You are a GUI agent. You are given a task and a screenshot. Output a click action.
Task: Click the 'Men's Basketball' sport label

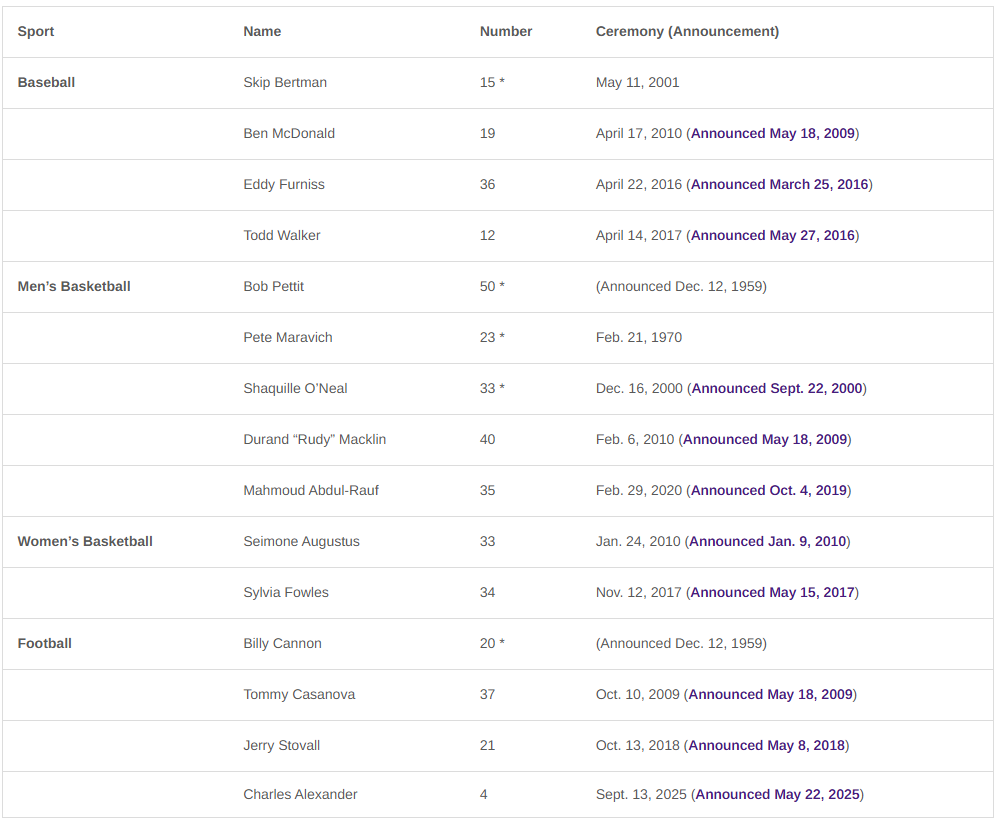74,286
